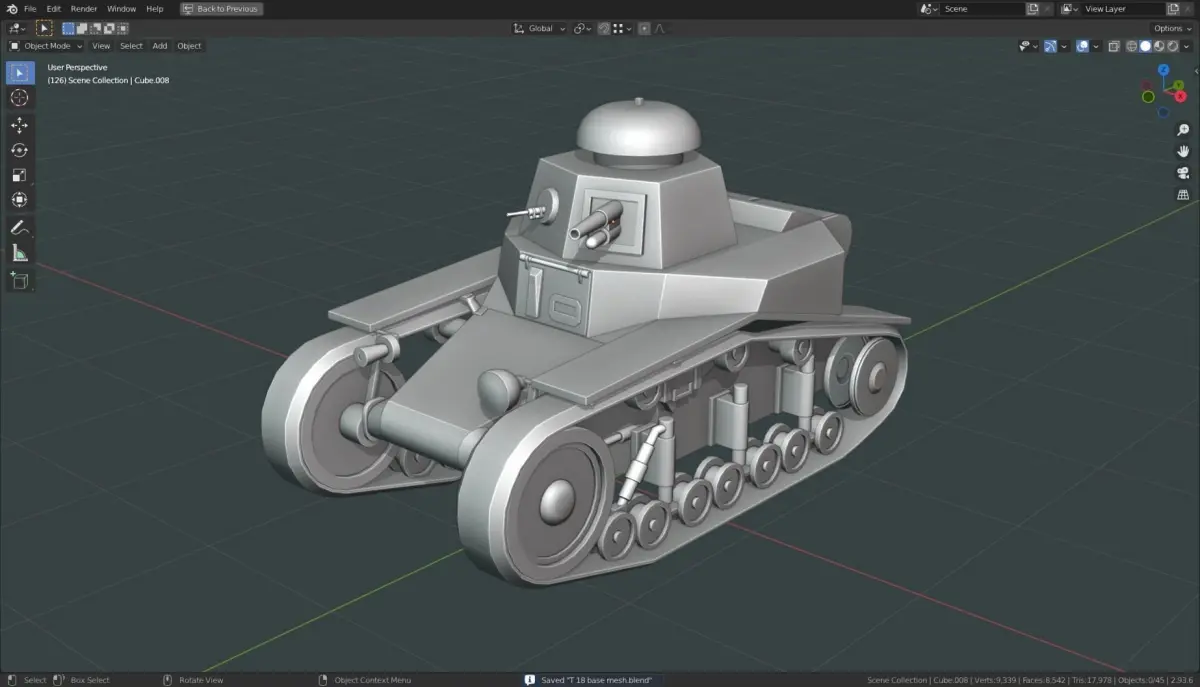The image size is (1200, 687).
Task: Click the Scene name field
Action: [x=983, y=9]
